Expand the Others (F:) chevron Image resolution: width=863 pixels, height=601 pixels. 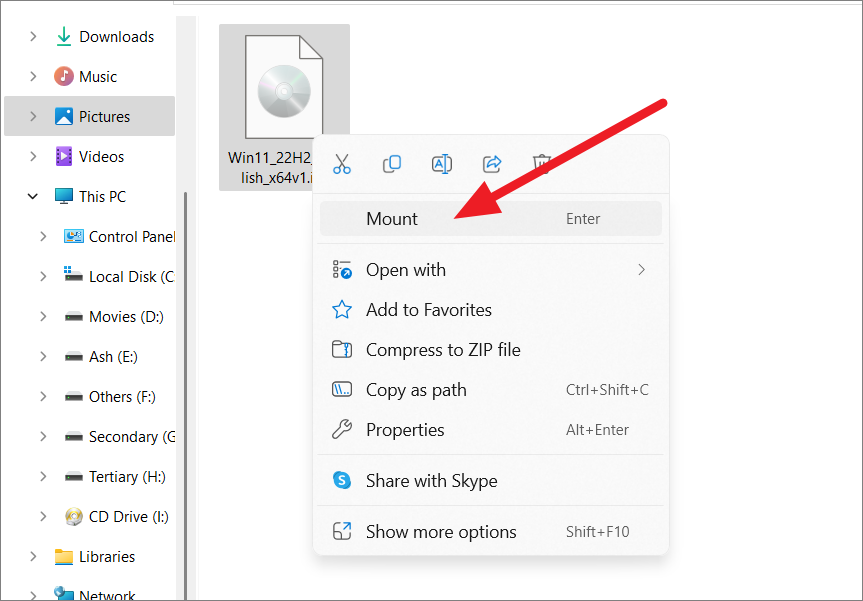(x=43, y=396)
